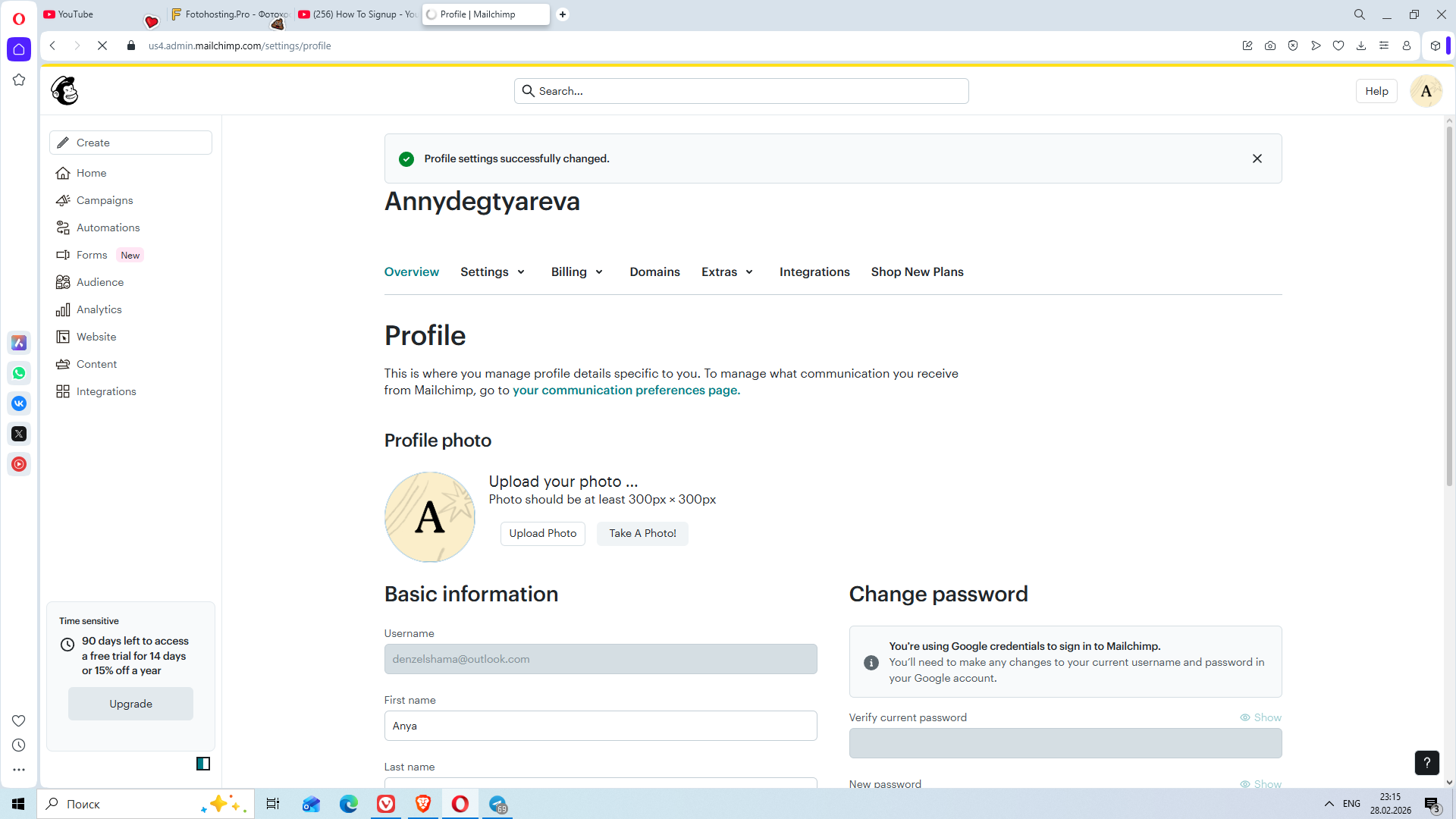Click the Mailchimp Freddie logo
The width and height of the screenshot is (1456, 819).
[65, 91]
